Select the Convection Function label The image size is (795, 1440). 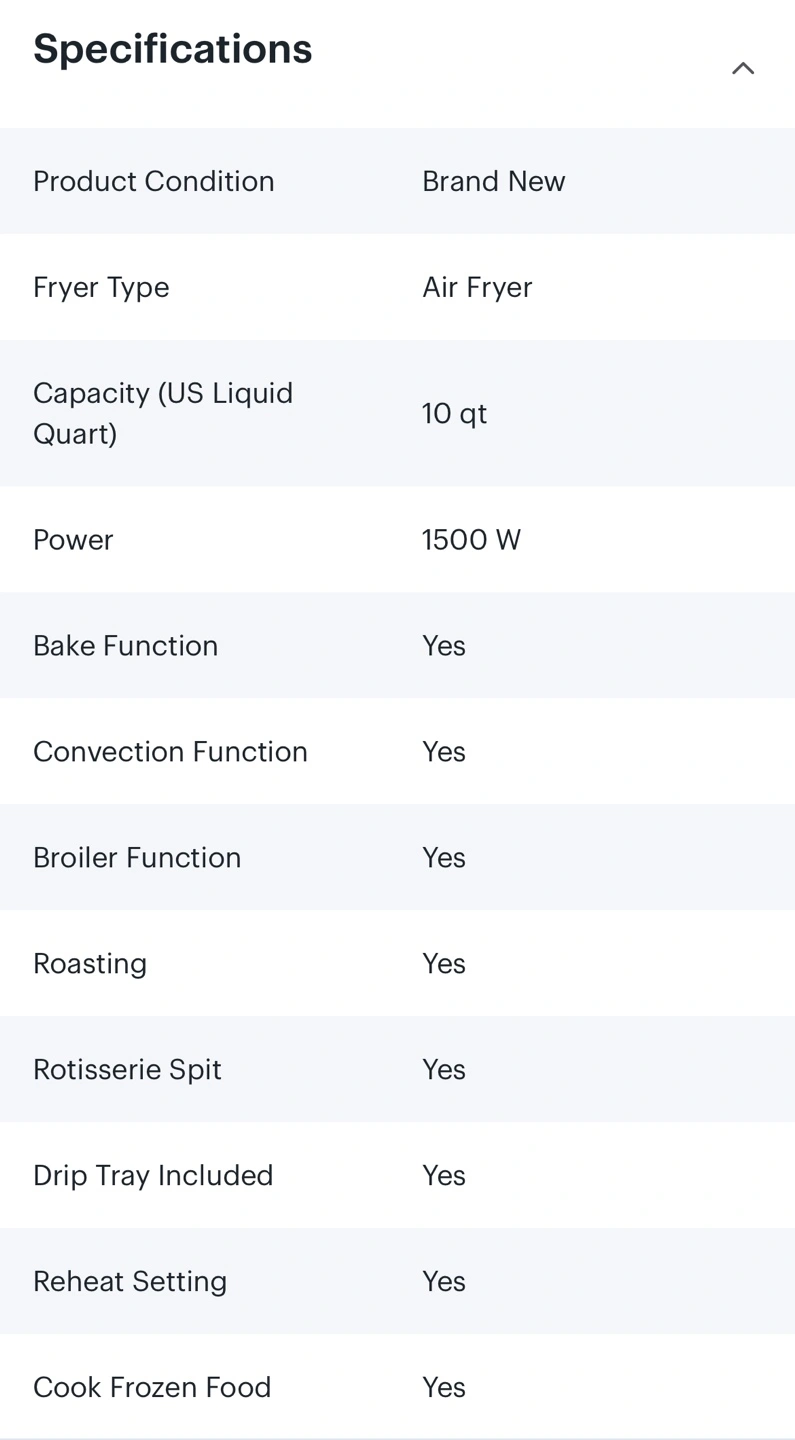tap(170, 752)
